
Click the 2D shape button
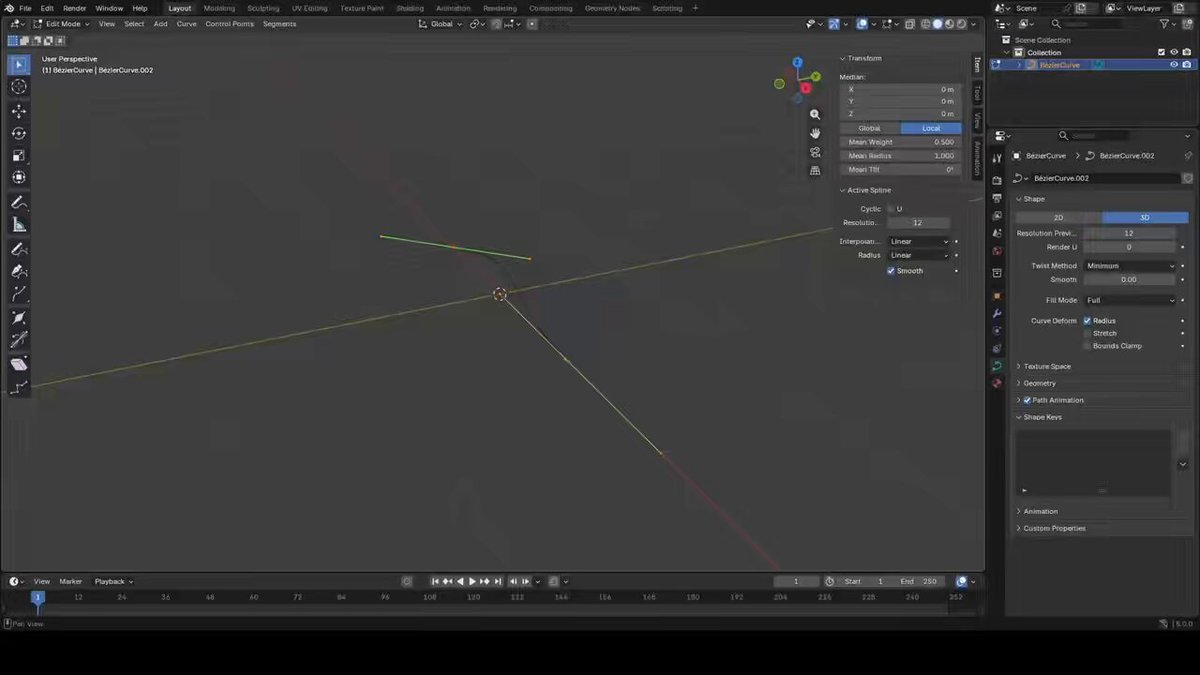(x=1059, y=217)
